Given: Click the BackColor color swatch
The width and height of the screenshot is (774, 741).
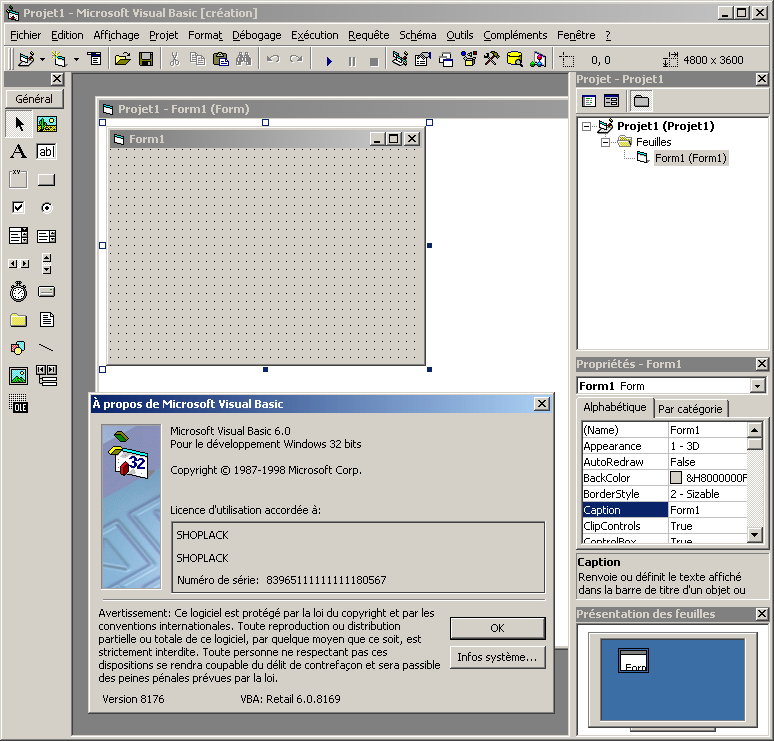Looking at the screenshot, I should pos(676,478).
